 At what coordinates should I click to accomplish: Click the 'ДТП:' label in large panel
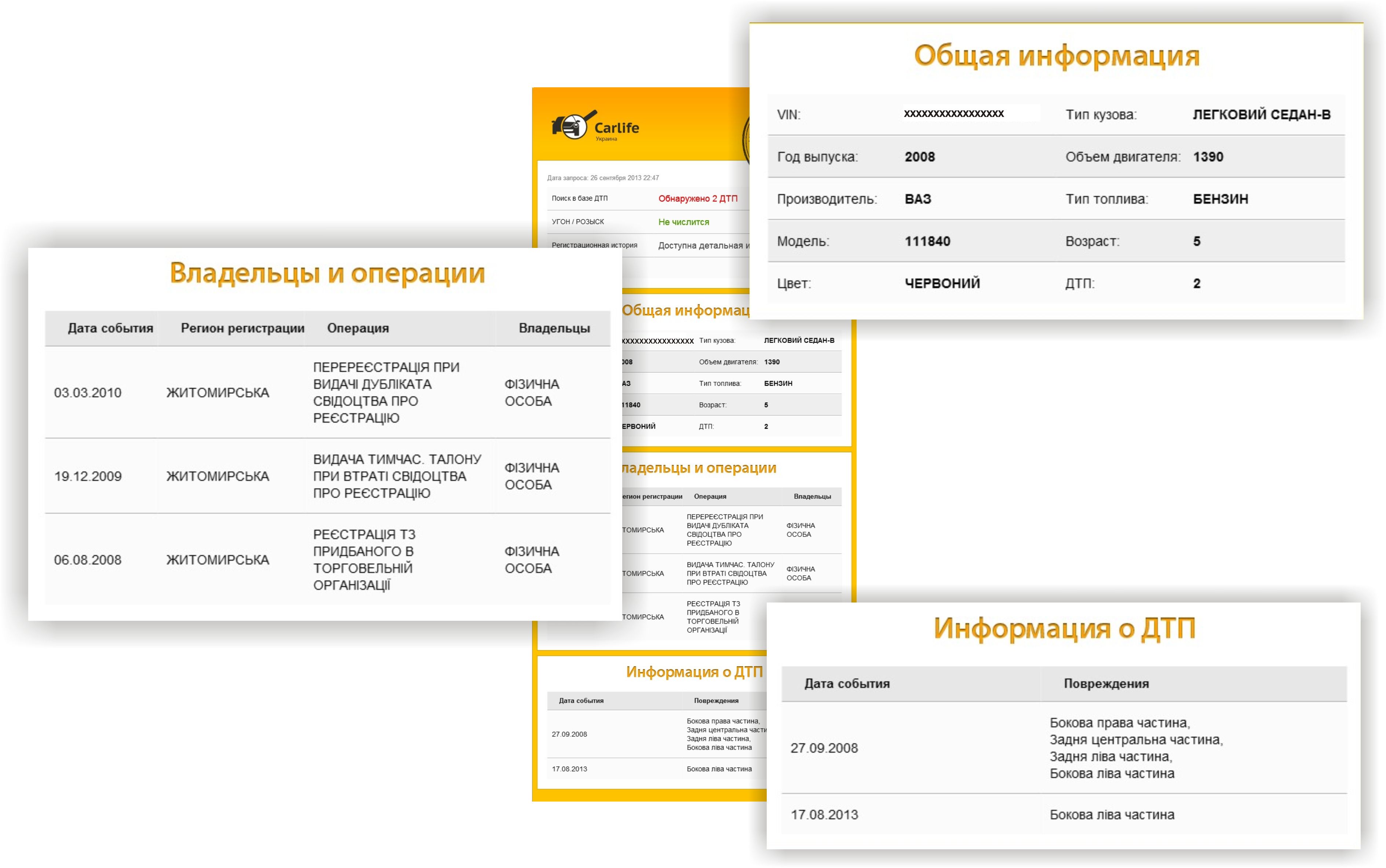click(1079, 283)
